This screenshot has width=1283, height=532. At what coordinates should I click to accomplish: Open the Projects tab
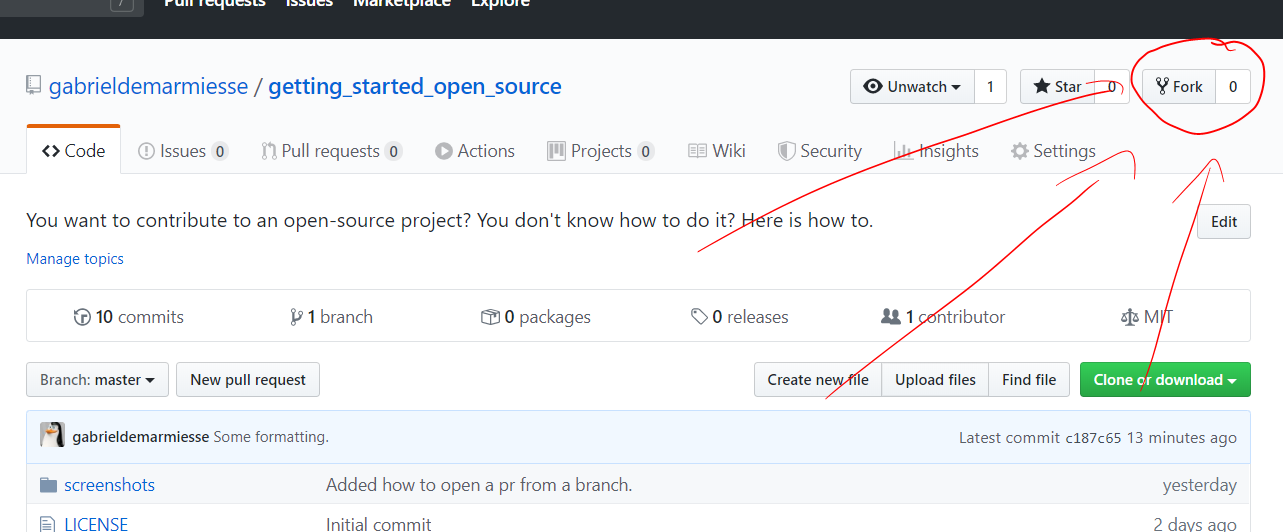point(601,150)
